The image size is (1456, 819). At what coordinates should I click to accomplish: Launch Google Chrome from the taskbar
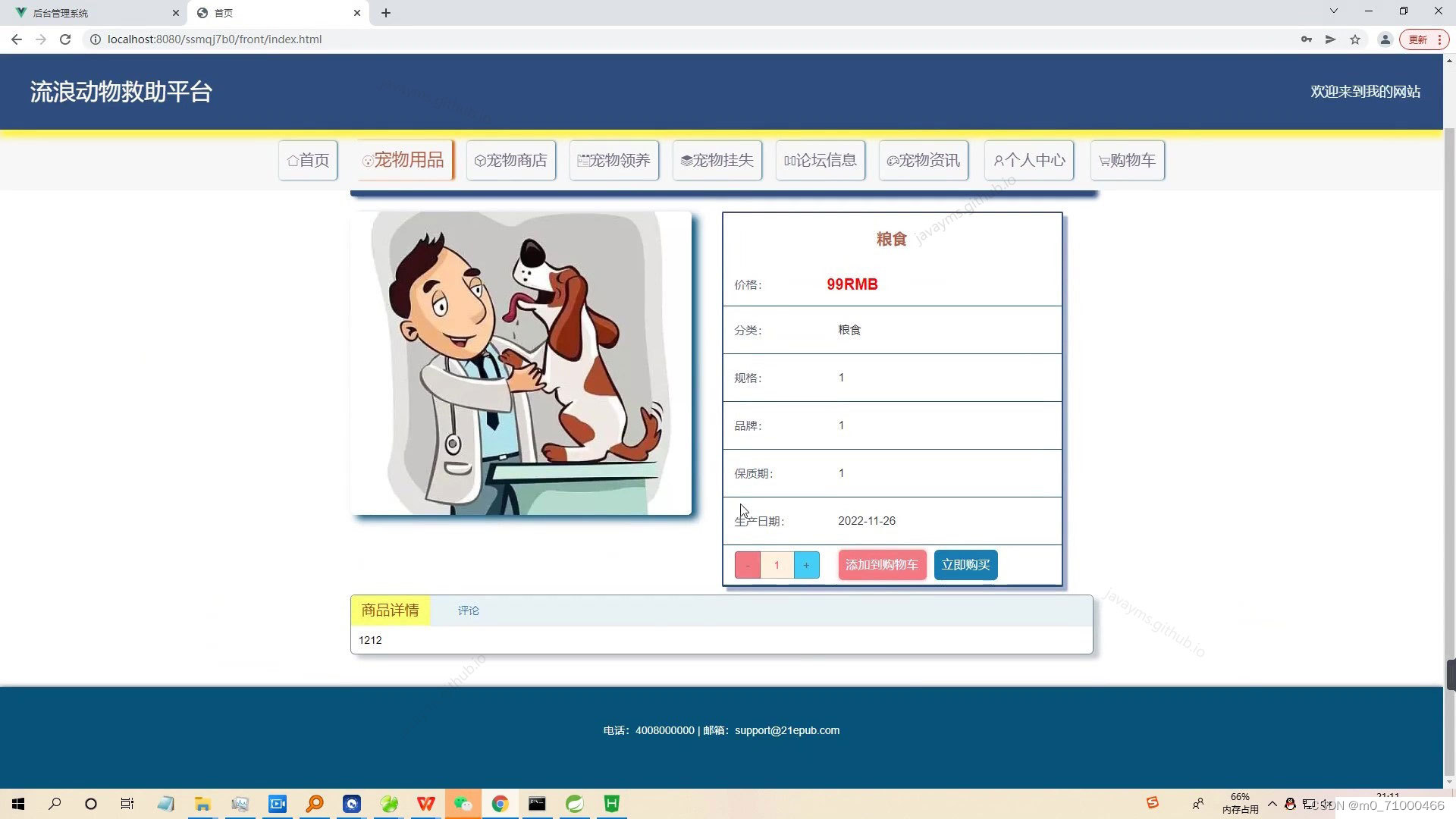tap(500, 803)
